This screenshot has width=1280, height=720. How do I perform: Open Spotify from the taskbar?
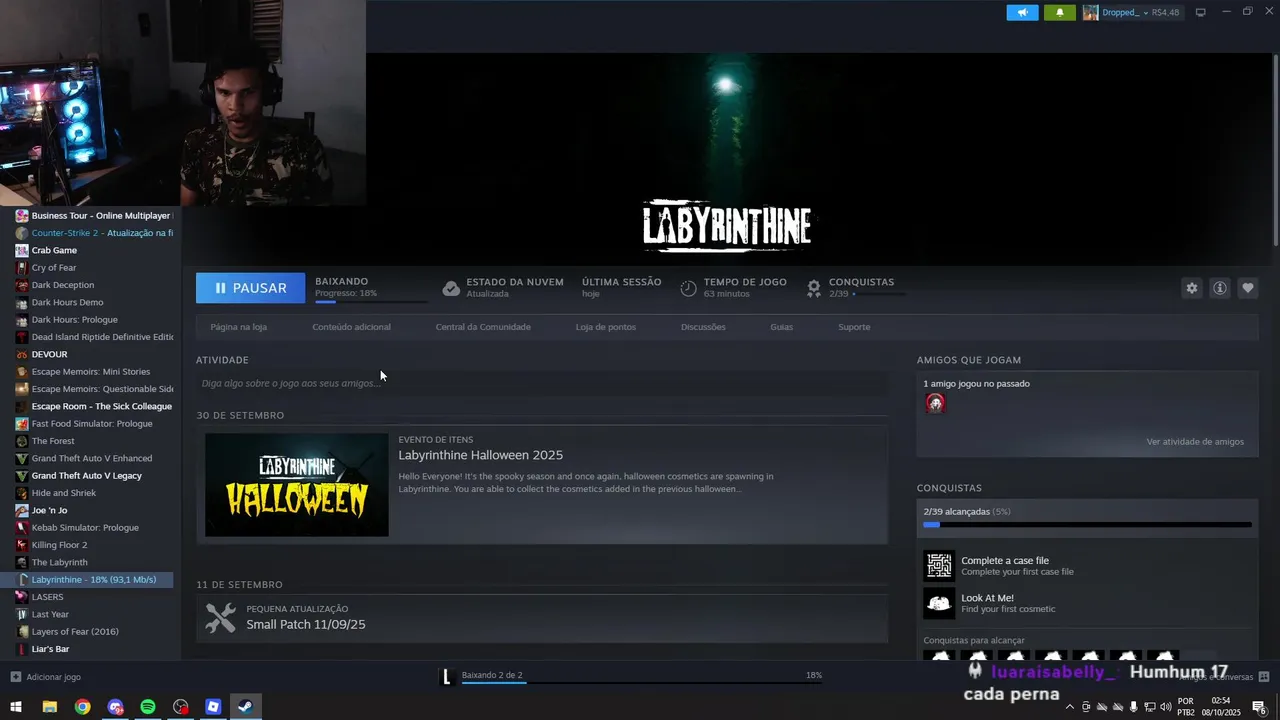coord(148,707)
